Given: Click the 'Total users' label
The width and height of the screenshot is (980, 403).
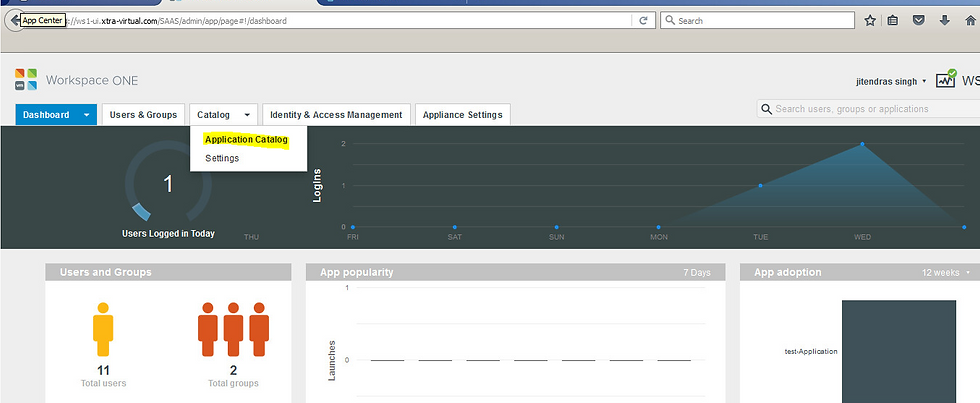Looking at the screenshot, I should [103, 383].
